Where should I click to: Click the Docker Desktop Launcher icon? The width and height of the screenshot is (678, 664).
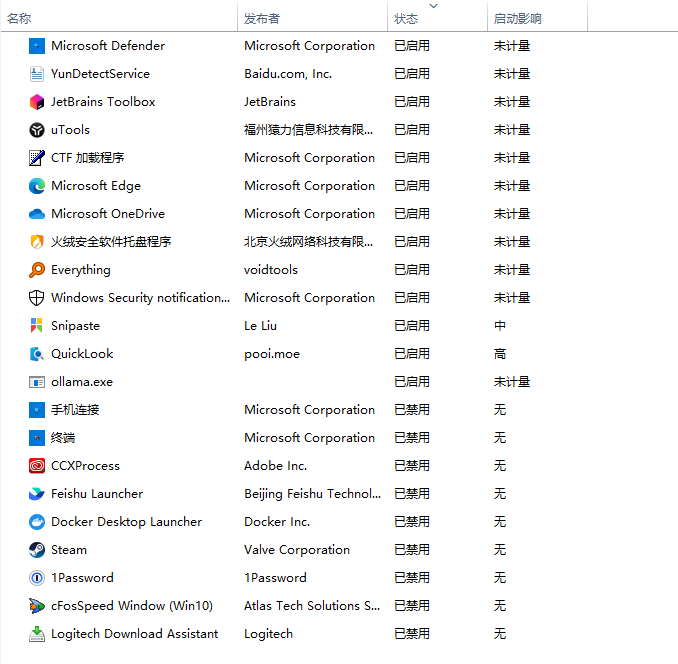pos(37,522)
